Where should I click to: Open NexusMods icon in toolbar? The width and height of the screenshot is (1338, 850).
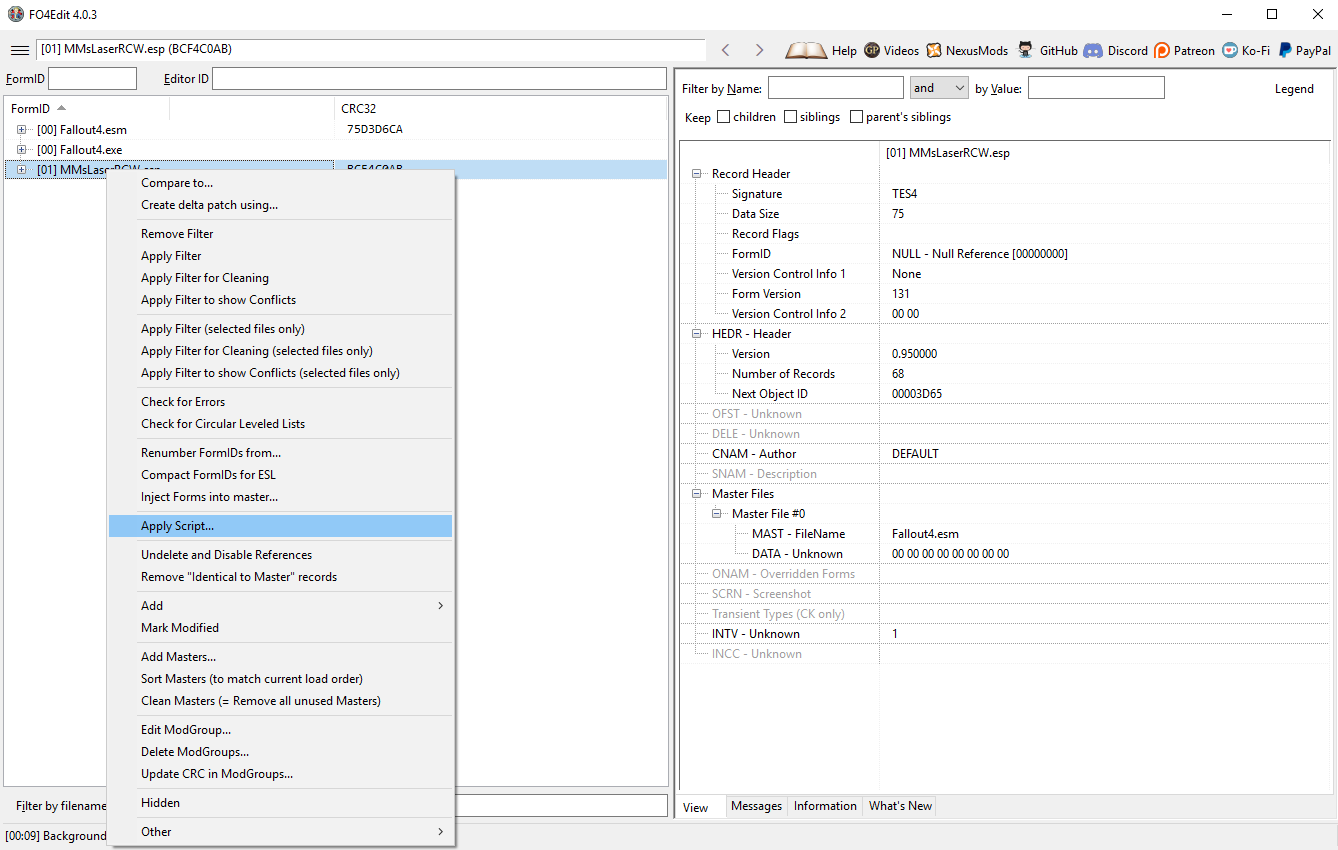934,50
